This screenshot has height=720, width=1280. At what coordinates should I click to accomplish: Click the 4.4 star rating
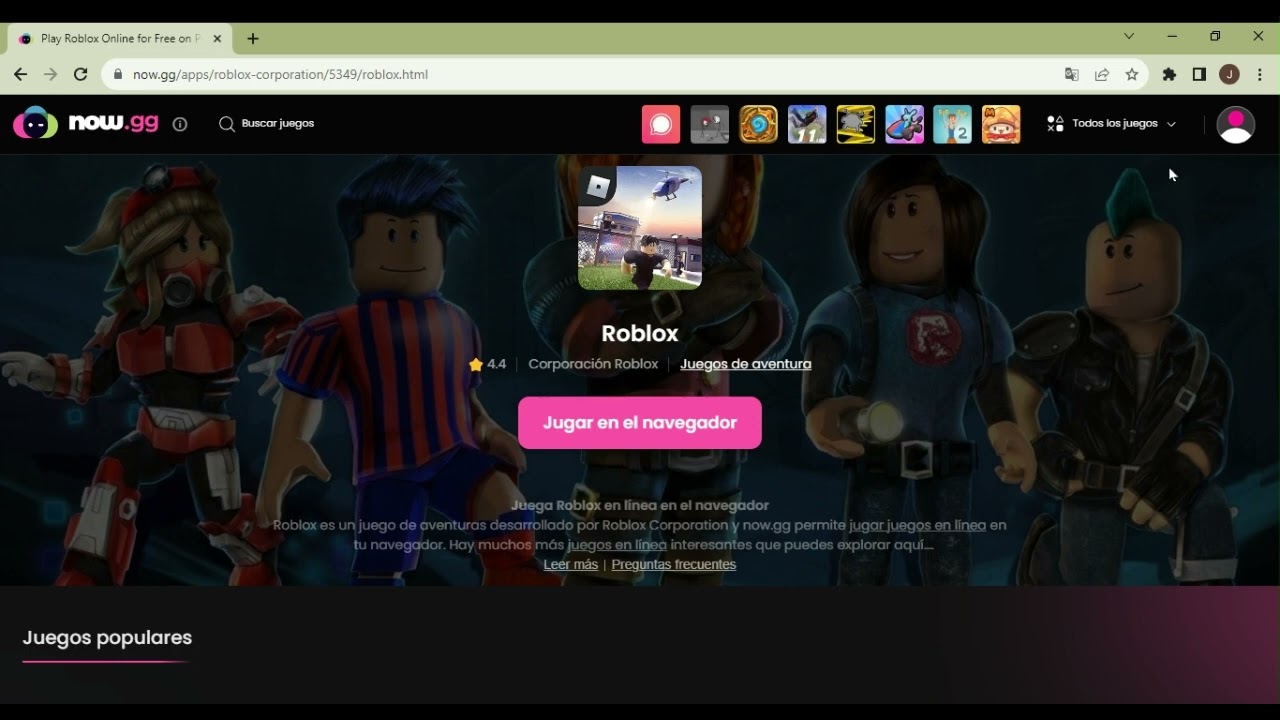(487, 364)
